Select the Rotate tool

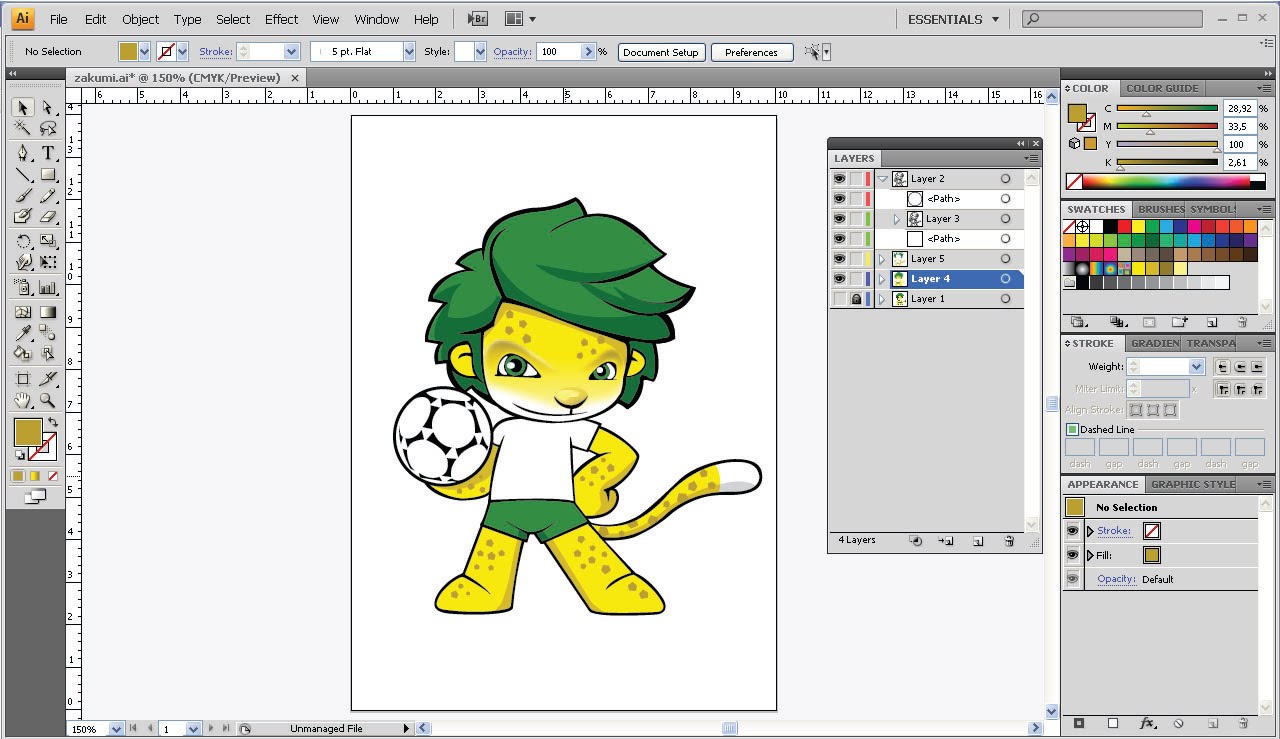23,242
